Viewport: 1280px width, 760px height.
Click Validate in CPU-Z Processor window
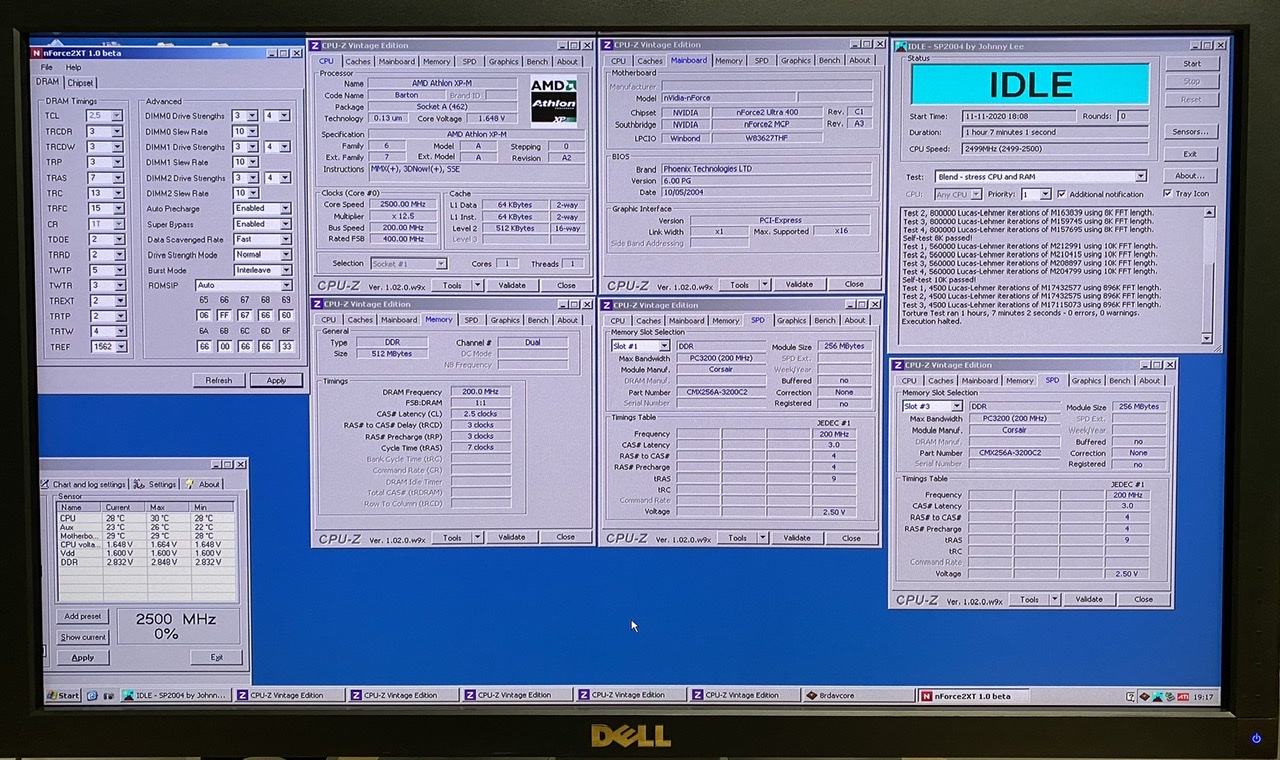tap(512, 285)
